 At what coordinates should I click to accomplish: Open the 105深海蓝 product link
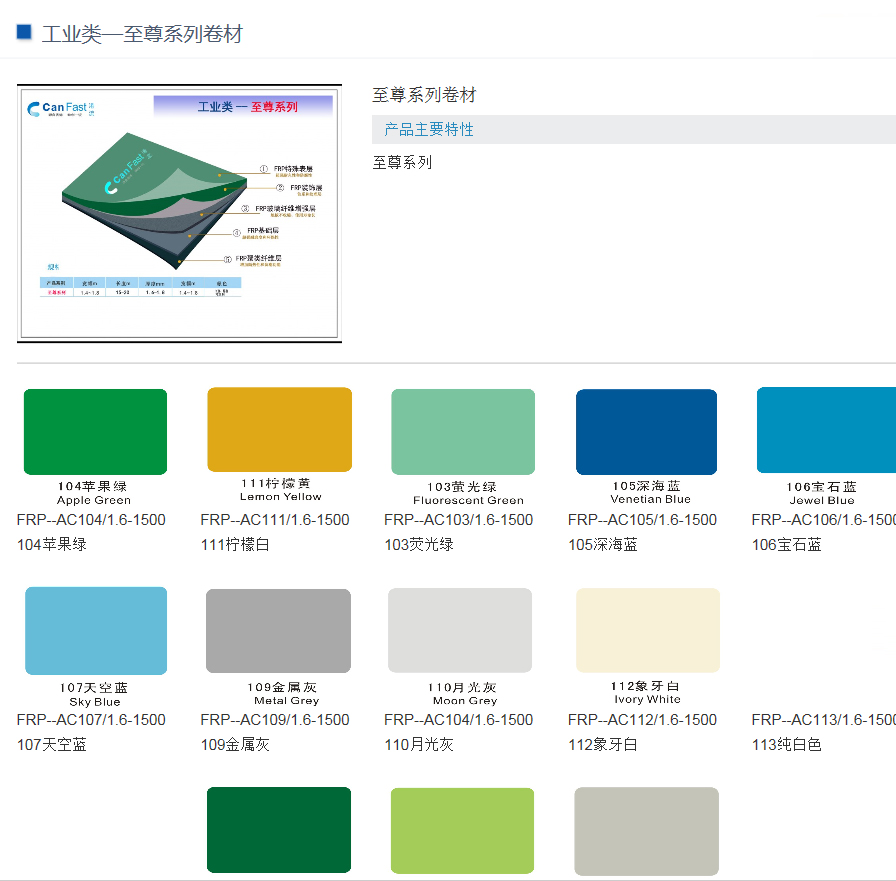click(x=603, y=544)
